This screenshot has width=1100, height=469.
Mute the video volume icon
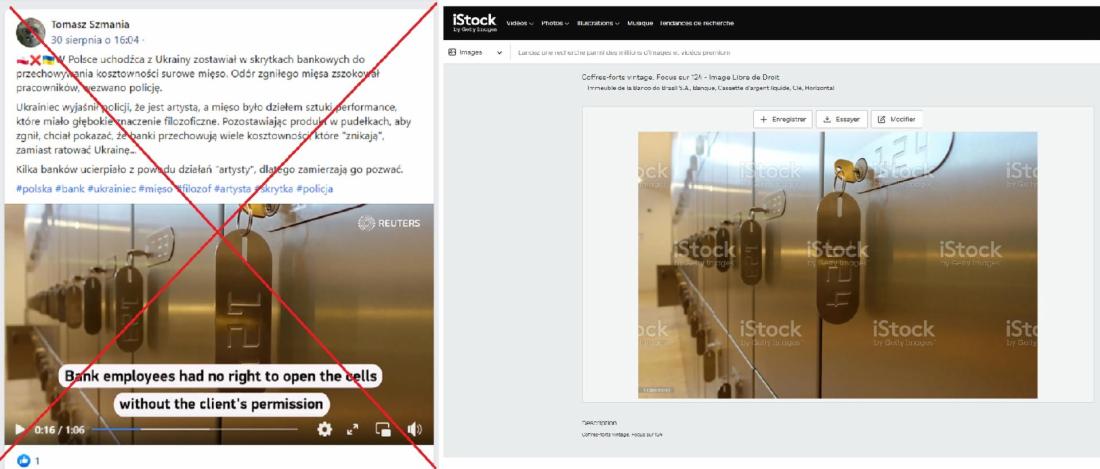click(x=415, y=429)
